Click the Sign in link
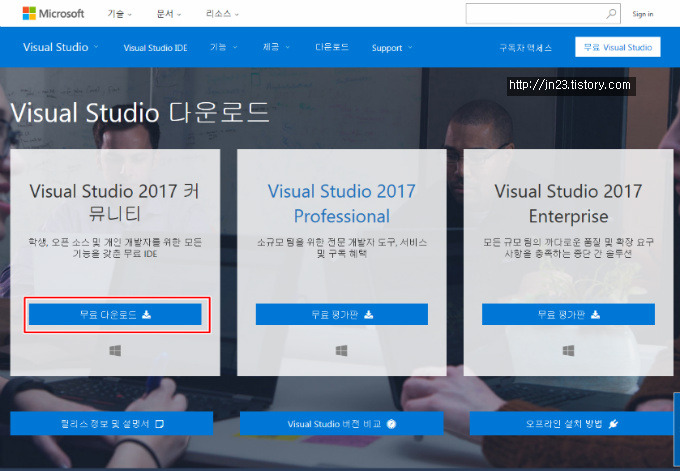The image size is (680, 471). pyautogui.click(x=643, y=14)
